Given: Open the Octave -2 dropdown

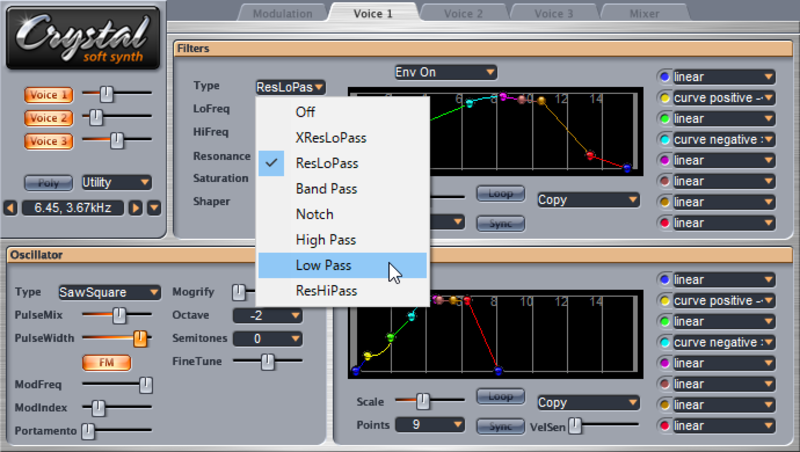Looking at the screenshot, I should 267,315.
